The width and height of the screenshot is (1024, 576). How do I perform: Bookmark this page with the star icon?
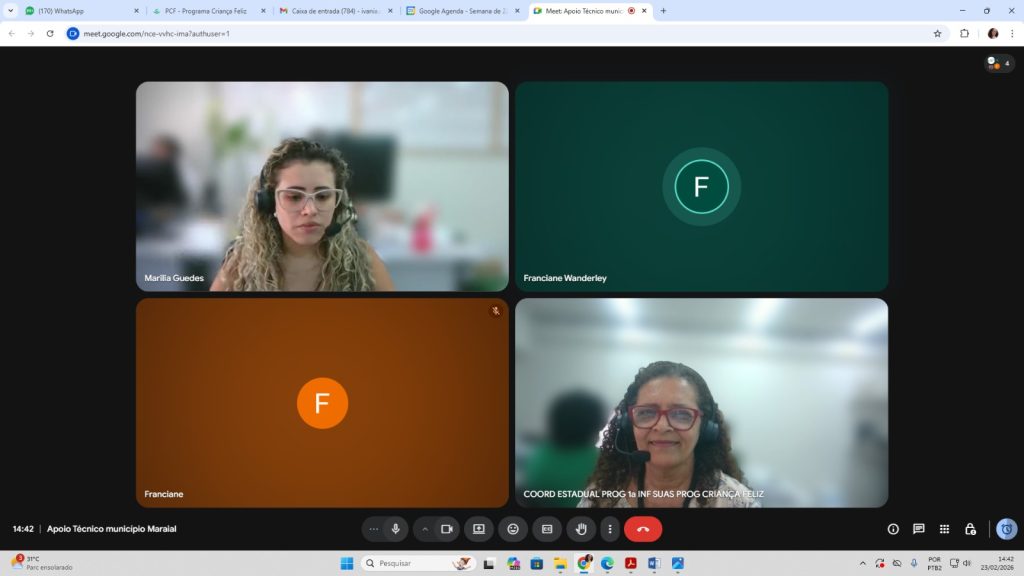[x=937, y=33]
